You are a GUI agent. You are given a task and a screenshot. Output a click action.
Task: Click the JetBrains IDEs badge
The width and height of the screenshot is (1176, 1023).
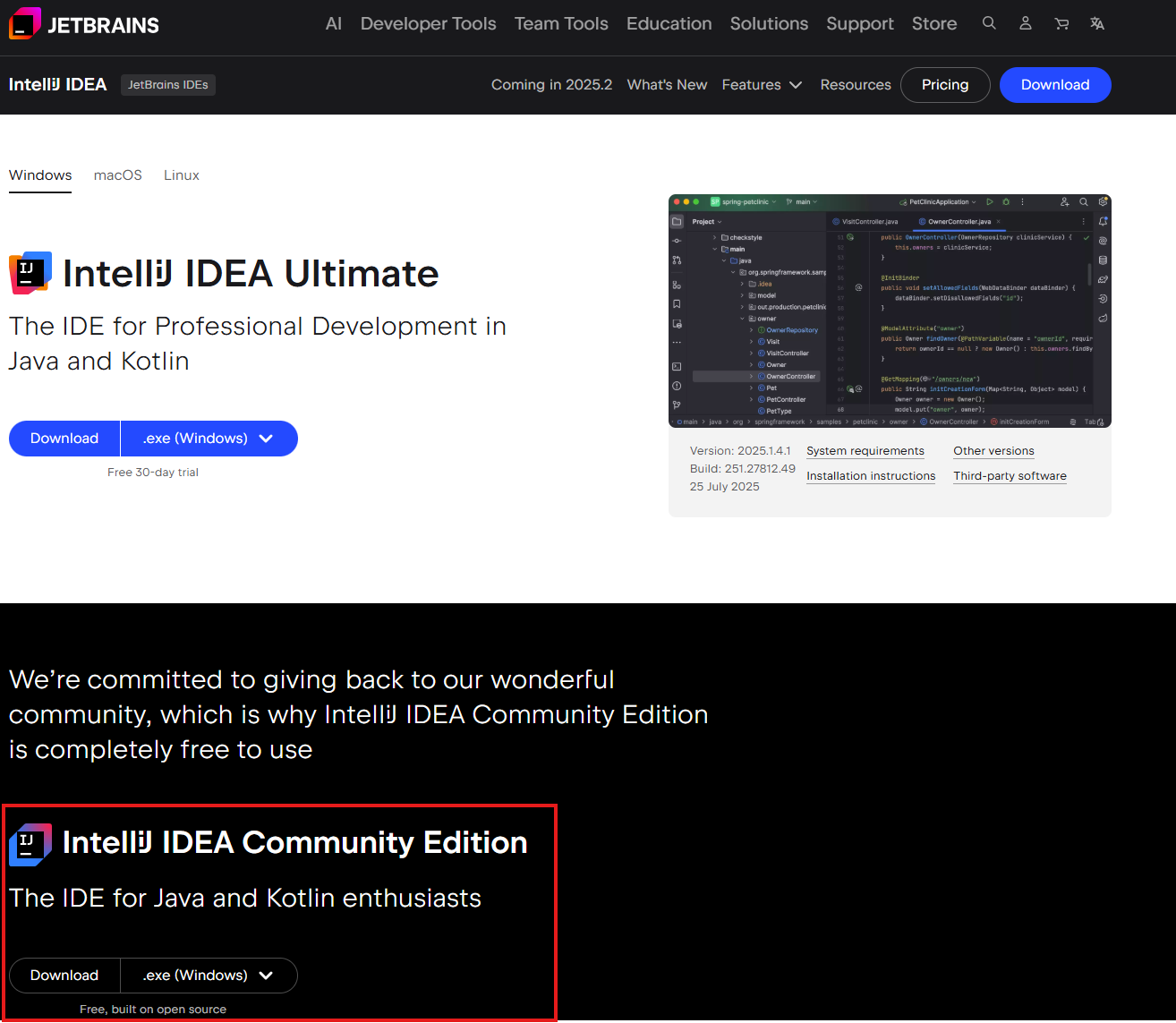pyautogui.click(x=168, y=85)
